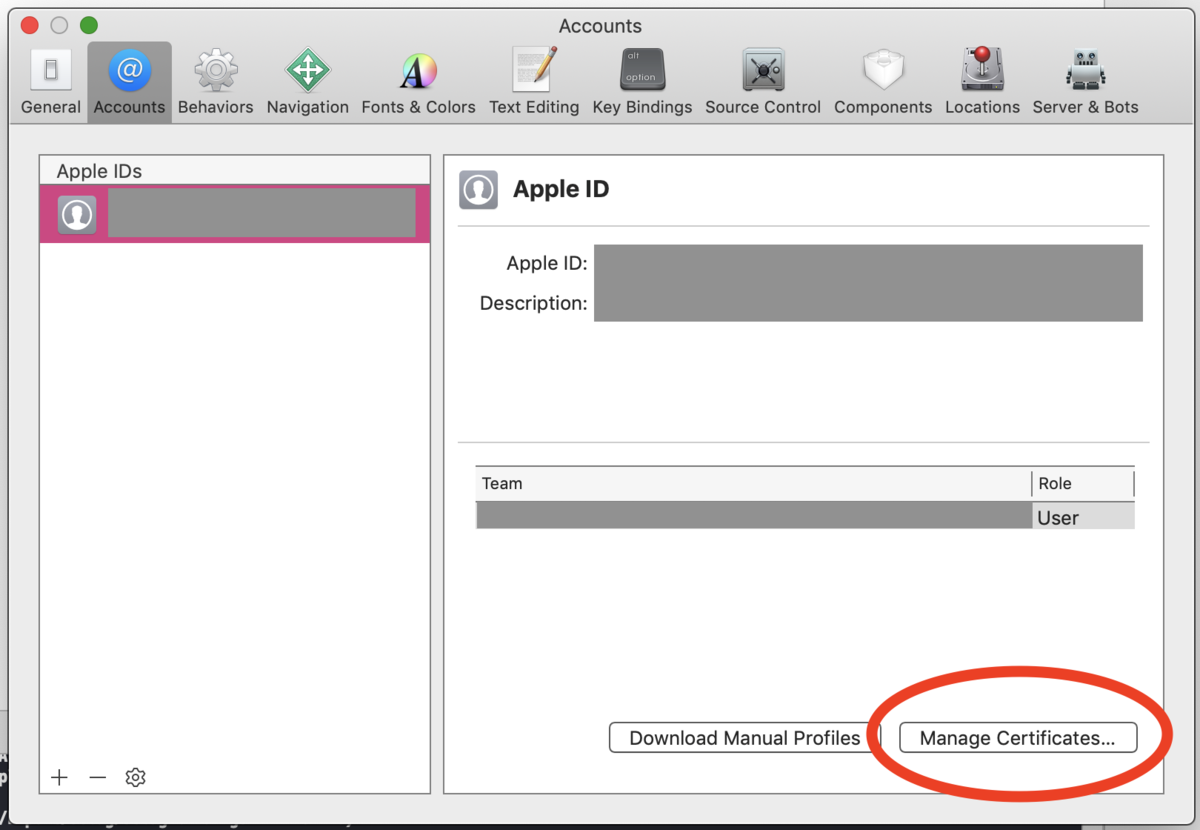1200x830 pixels.
Task: Open the Locations preferences pane
Action: point(982,81)
